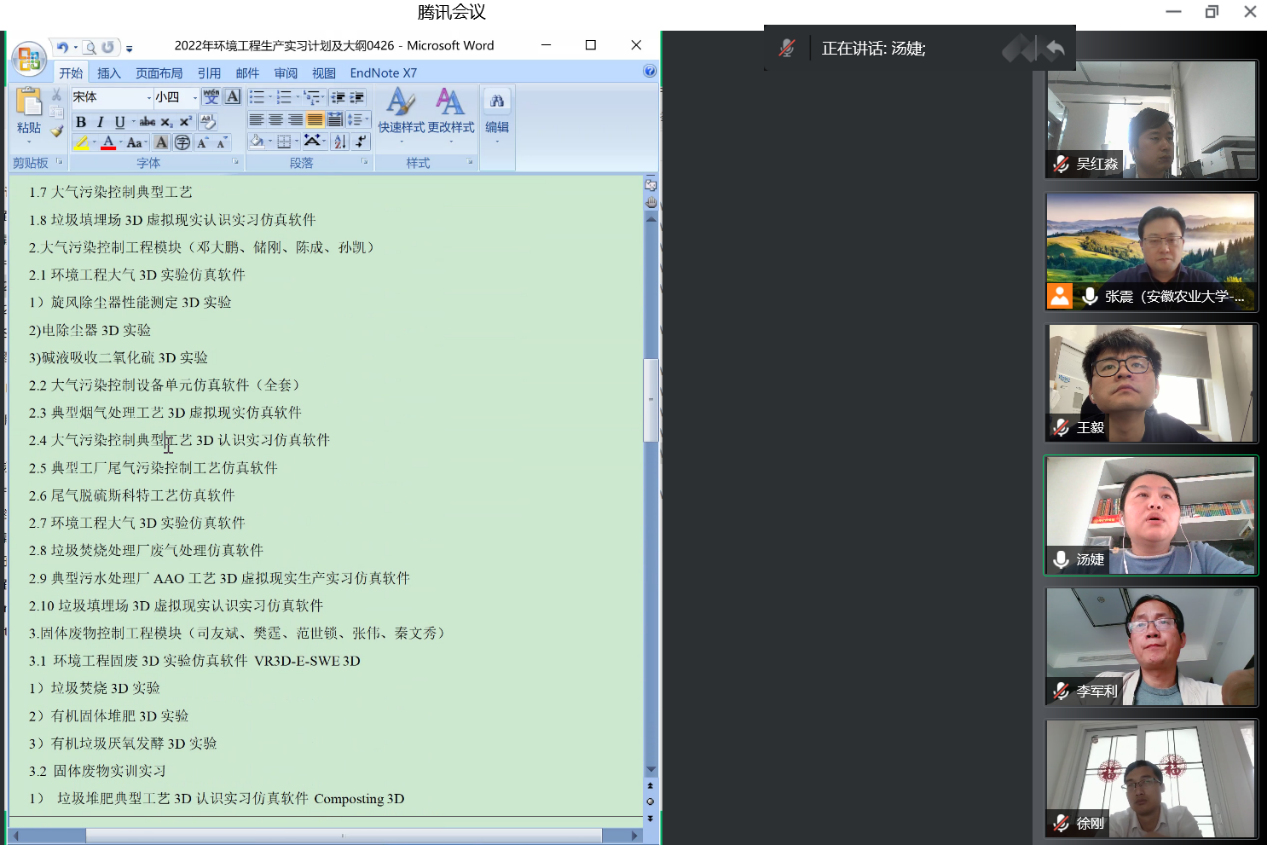Open the 小四 font size dropdown
The width and height of the screenshot is (1267, 845).
tap(194, 98)
